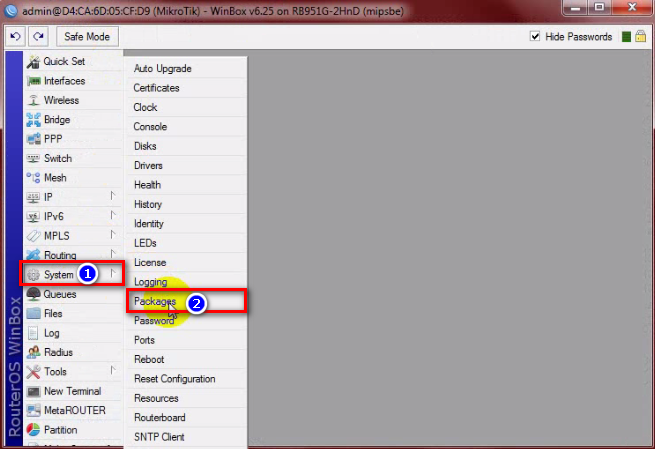Click the Undo arrow icon
Image resolution: width=655 pixels, height=449 pixels.
tap(15, 36)
